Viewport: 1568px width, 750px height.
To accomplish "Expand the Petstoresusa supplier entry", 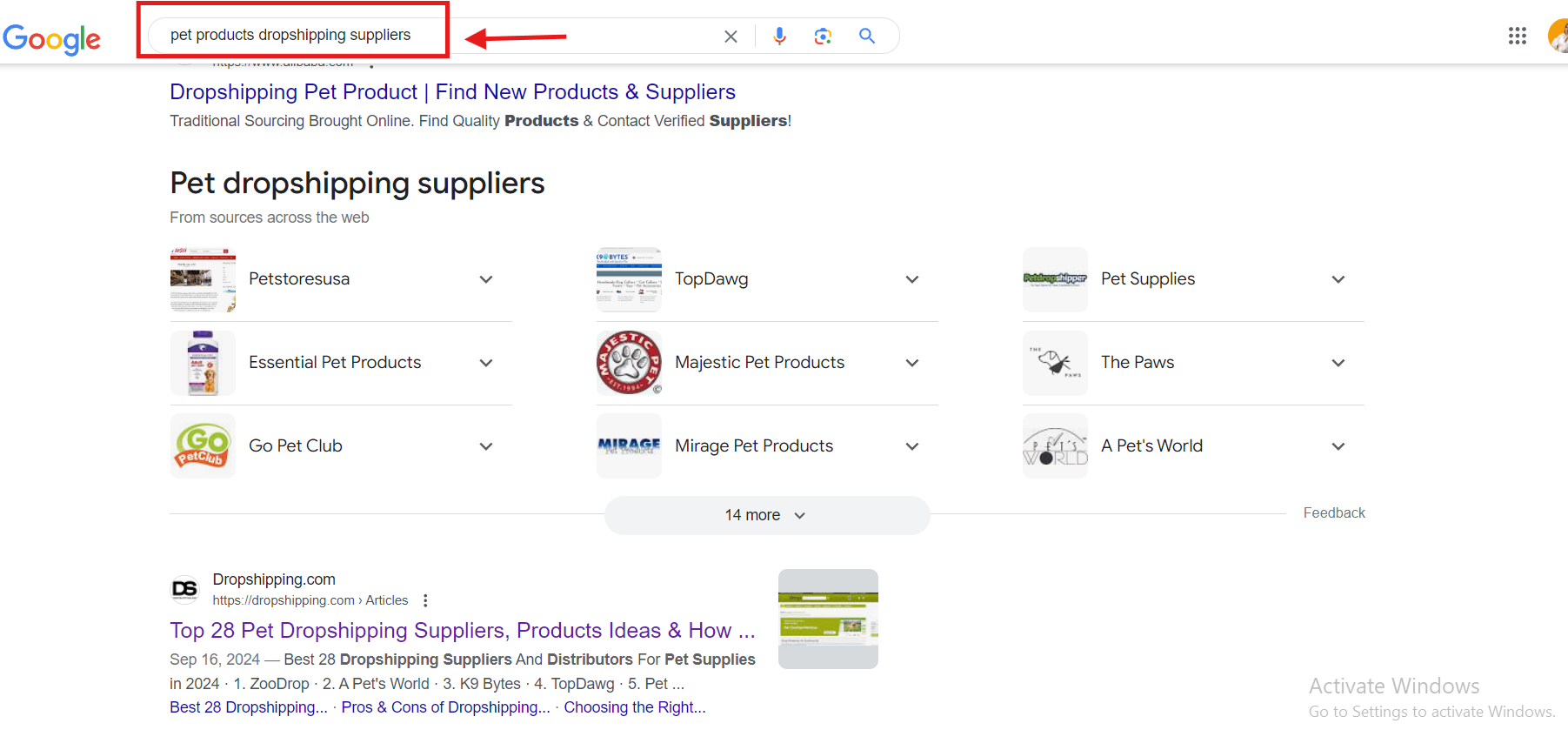I will pyautogui.click(x=486, y=279).
